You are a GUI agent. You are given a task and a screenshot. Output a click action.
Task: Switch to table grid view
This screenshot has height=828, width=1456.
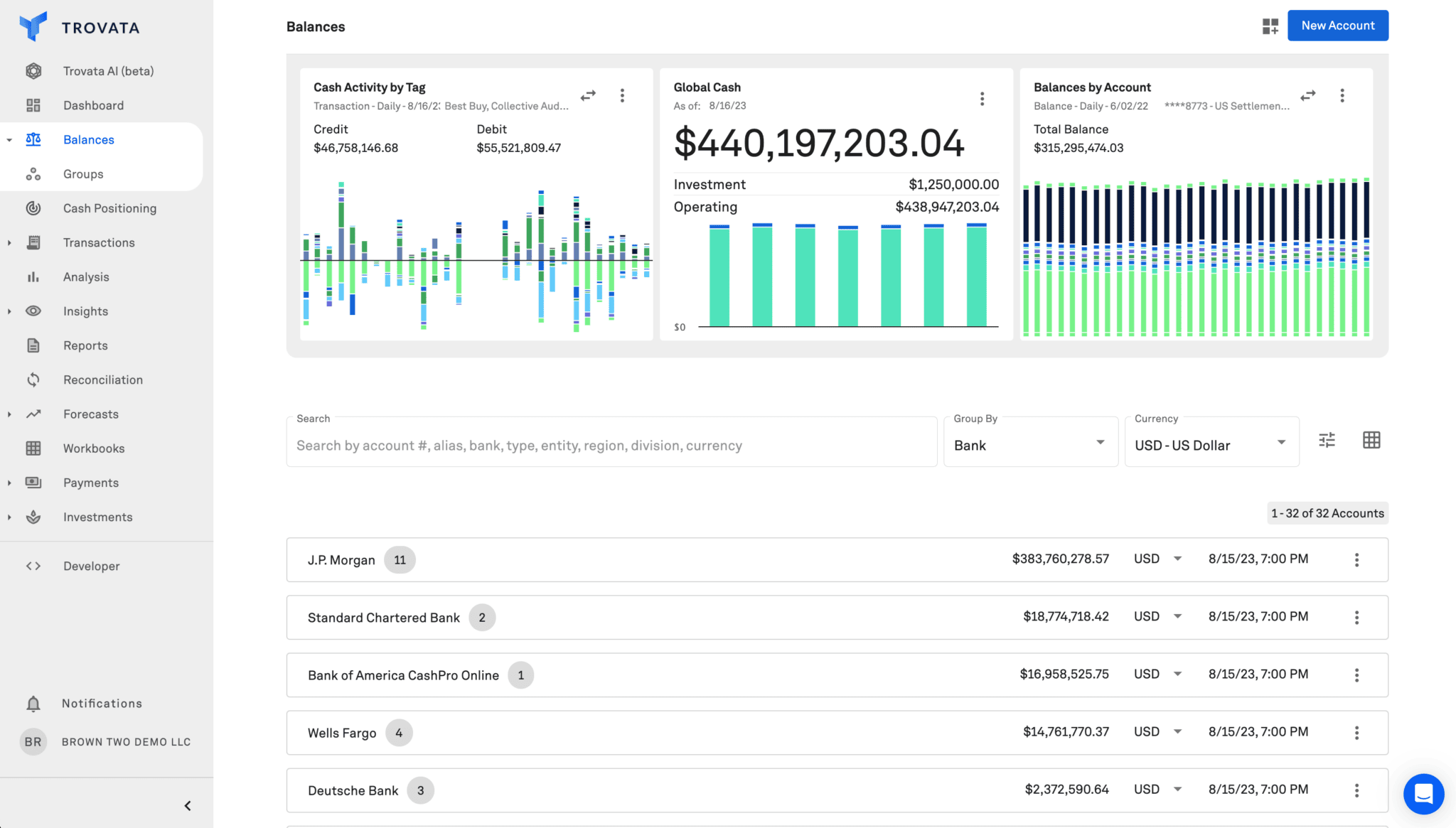pos(1371,440)
